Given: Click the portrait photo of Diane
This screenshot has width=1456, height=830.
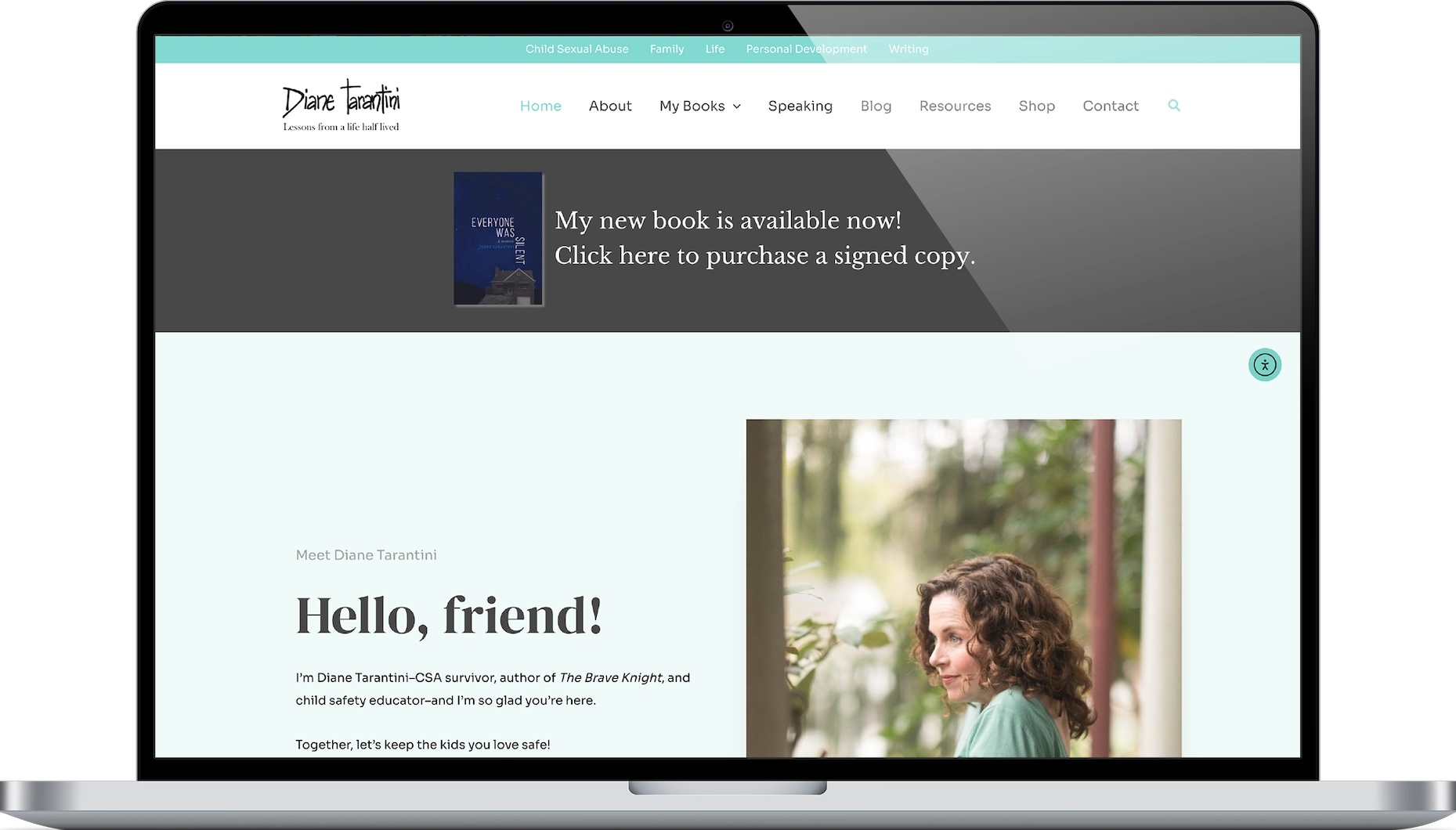Looking at the screenshot, I should coord(963,588).
